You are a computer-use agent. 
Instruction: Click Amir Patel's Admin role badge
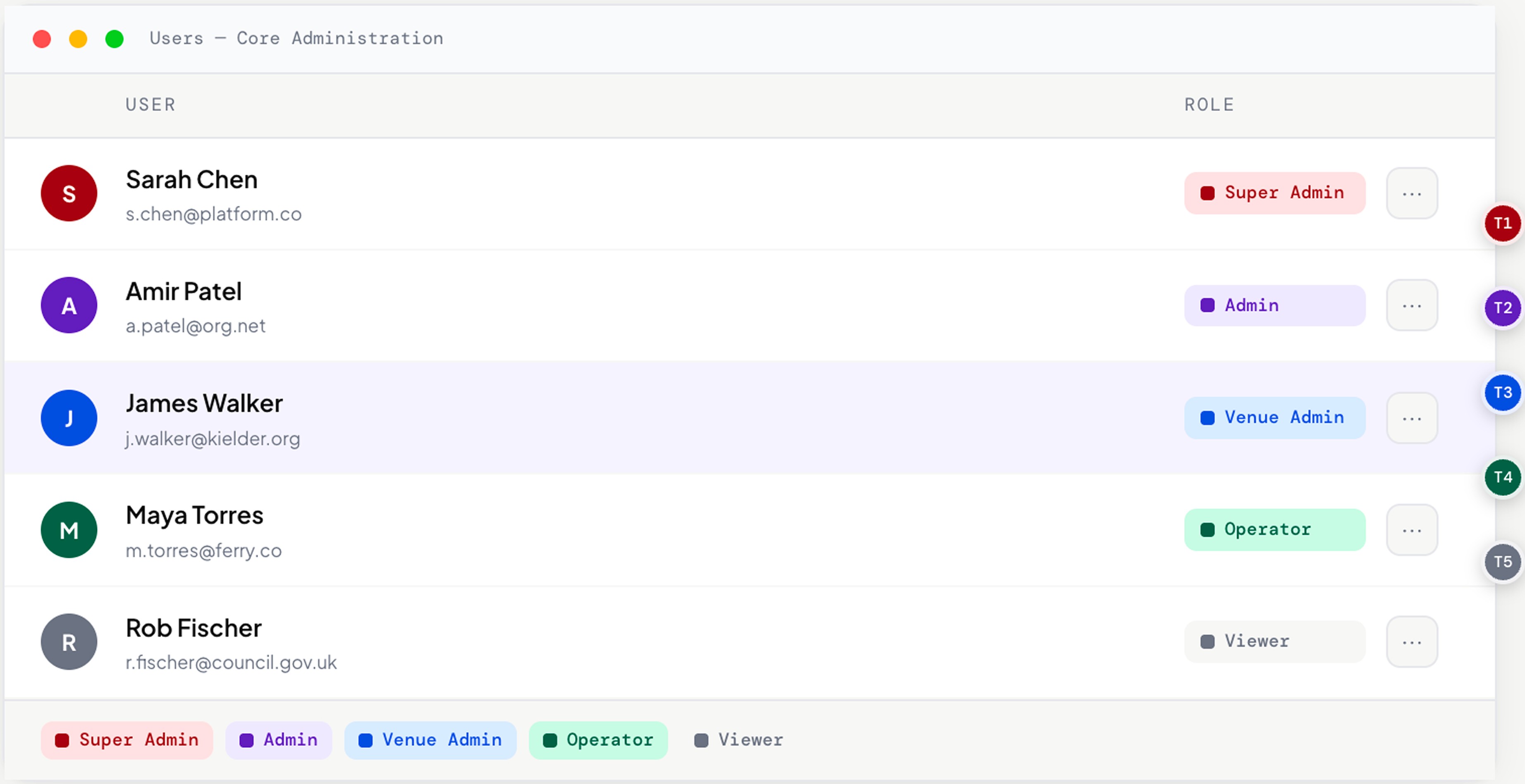coord(1274,305)
